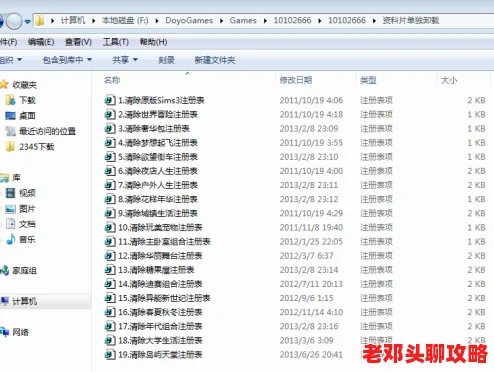Open the 工具(T) menu

click(x=116, y=42)
